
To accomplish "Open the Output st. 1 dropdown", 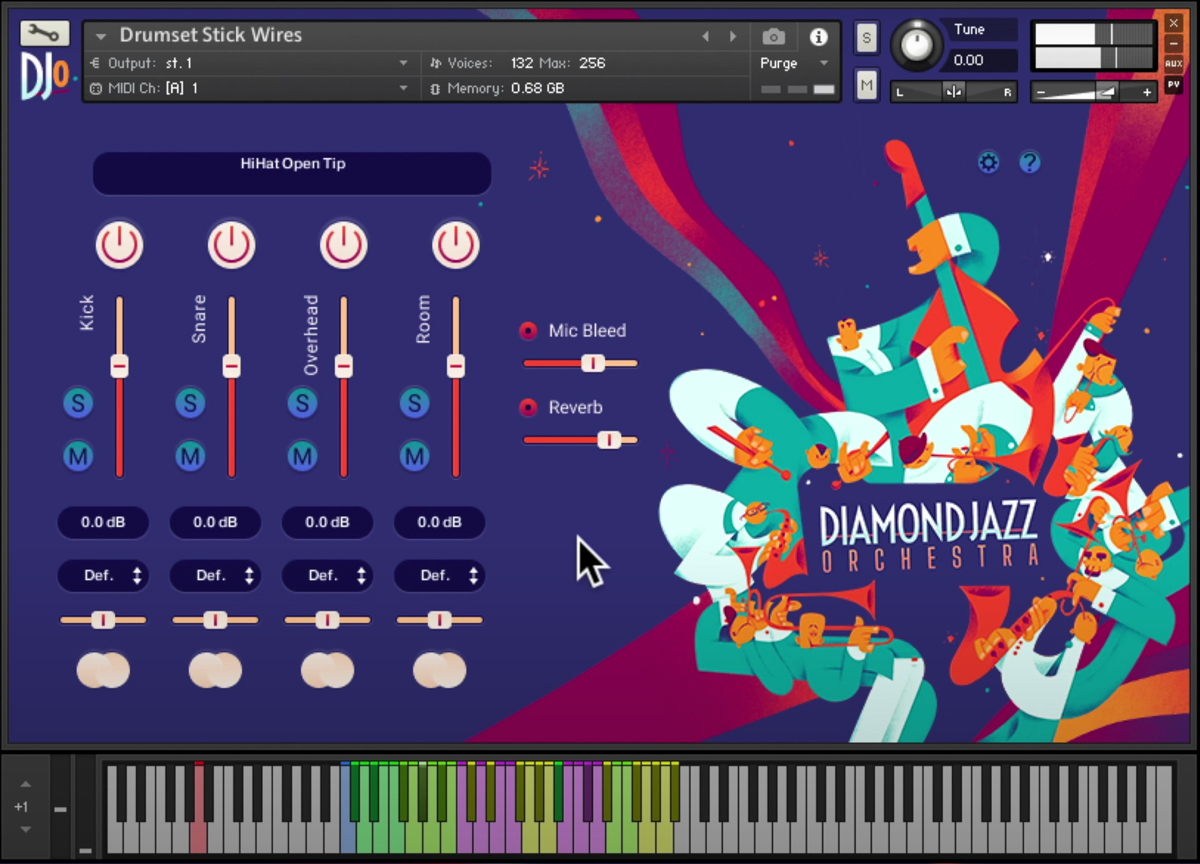I will click(x=250, y=63).
